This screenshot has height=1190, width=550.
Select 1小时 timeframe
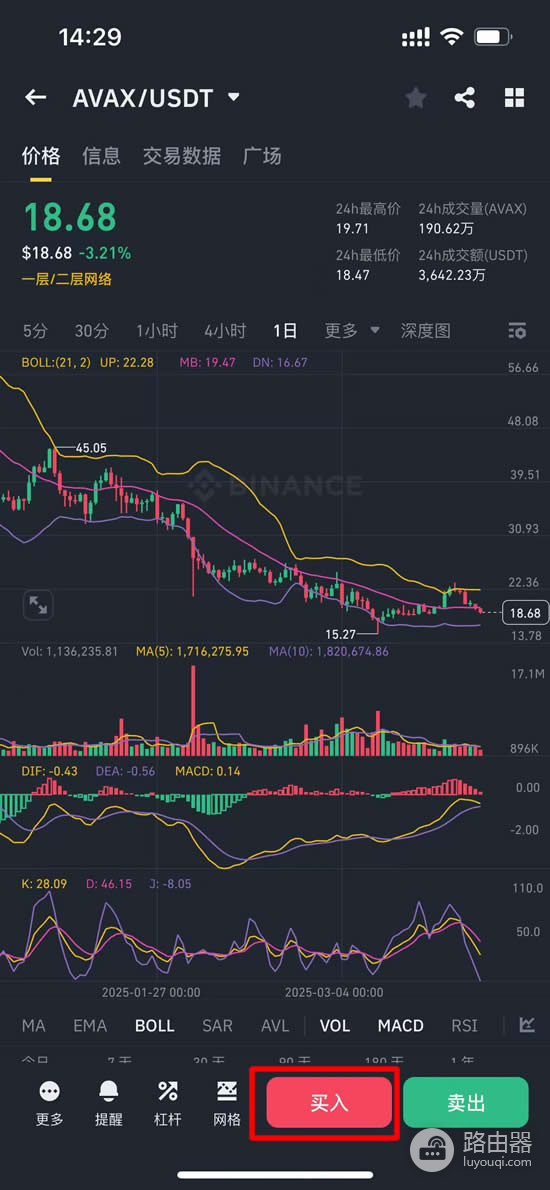click(157, 331)
